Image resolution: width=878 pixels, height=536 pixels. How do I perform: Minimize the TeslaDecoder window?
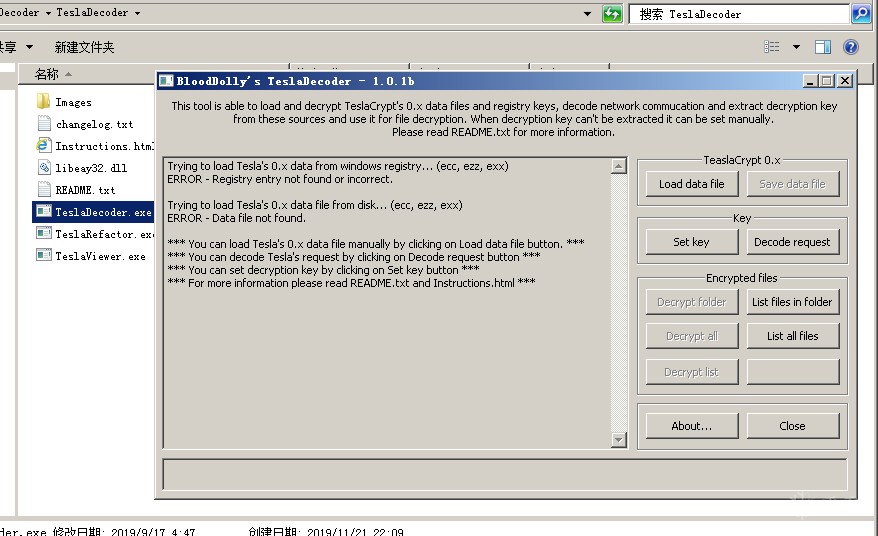coord(810,81)
